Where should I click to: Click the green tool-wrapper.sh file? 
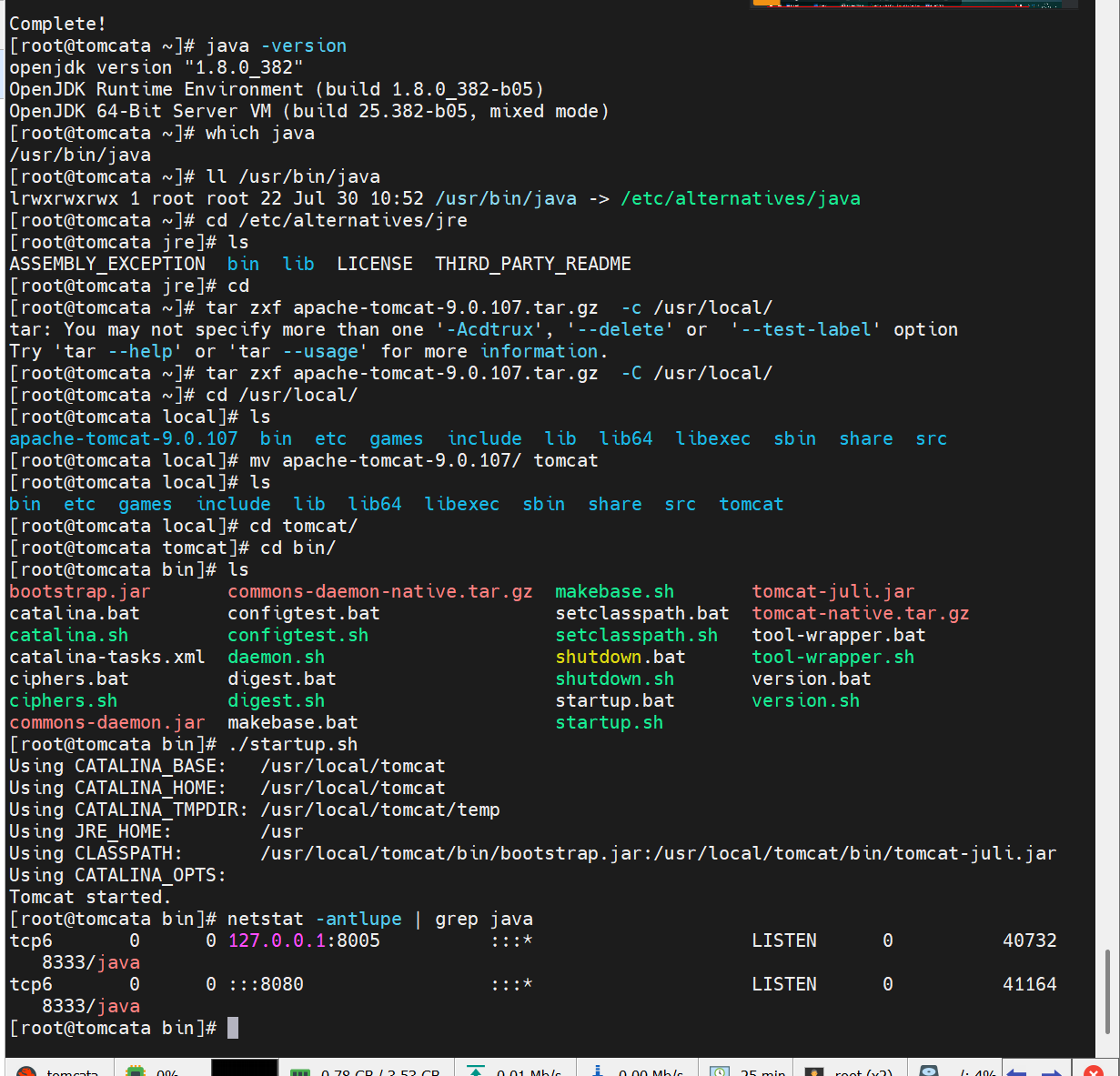coord(833,657)
